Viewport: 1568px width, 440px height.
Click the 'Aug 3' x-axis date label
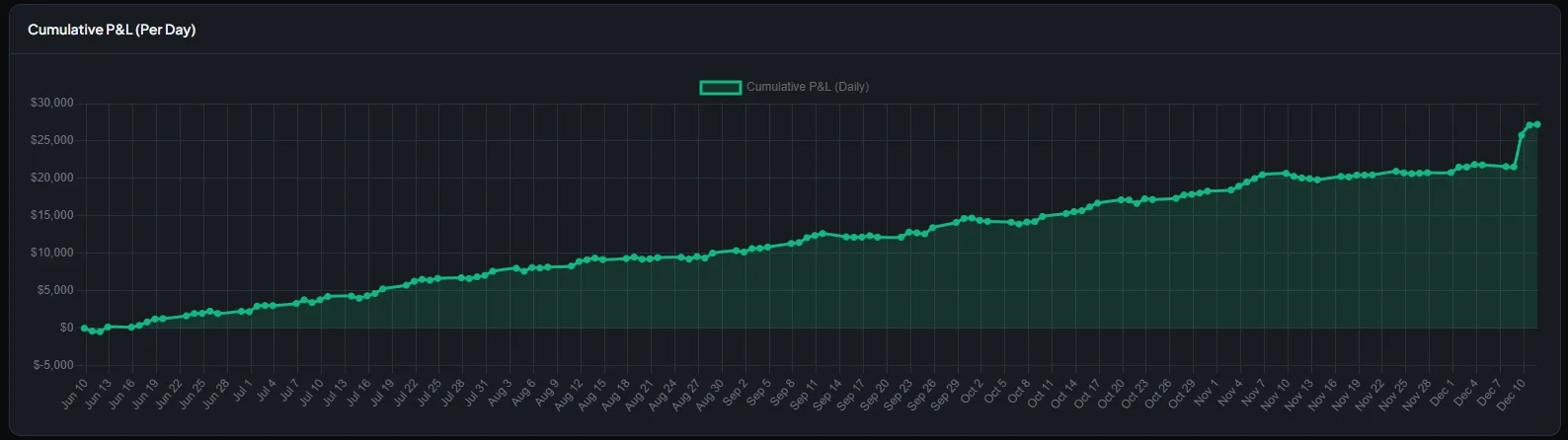pyautogui.click(x=501, y=391)
